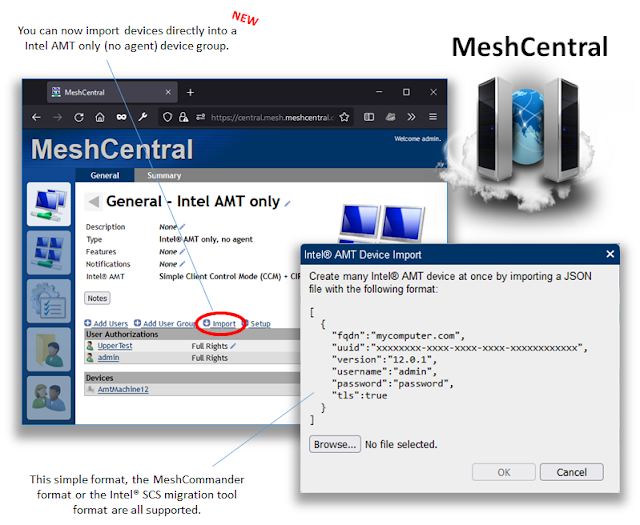The height and width of the screenshot is (525, 640).
Task: Click the OK button in import dialog
Action: [504, 472]
